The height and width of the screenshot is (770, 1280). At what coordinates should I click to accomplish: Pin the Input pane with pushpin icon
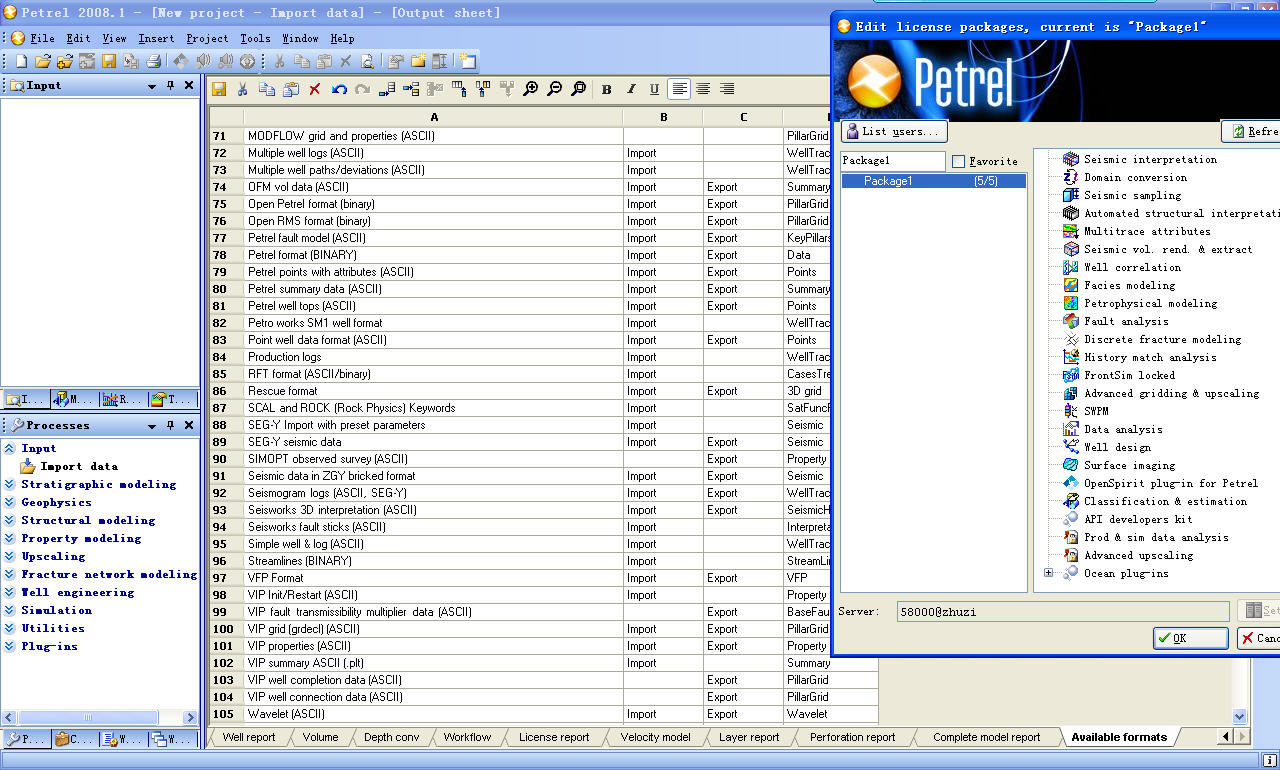pyautogui.click(x=170, y=86)
